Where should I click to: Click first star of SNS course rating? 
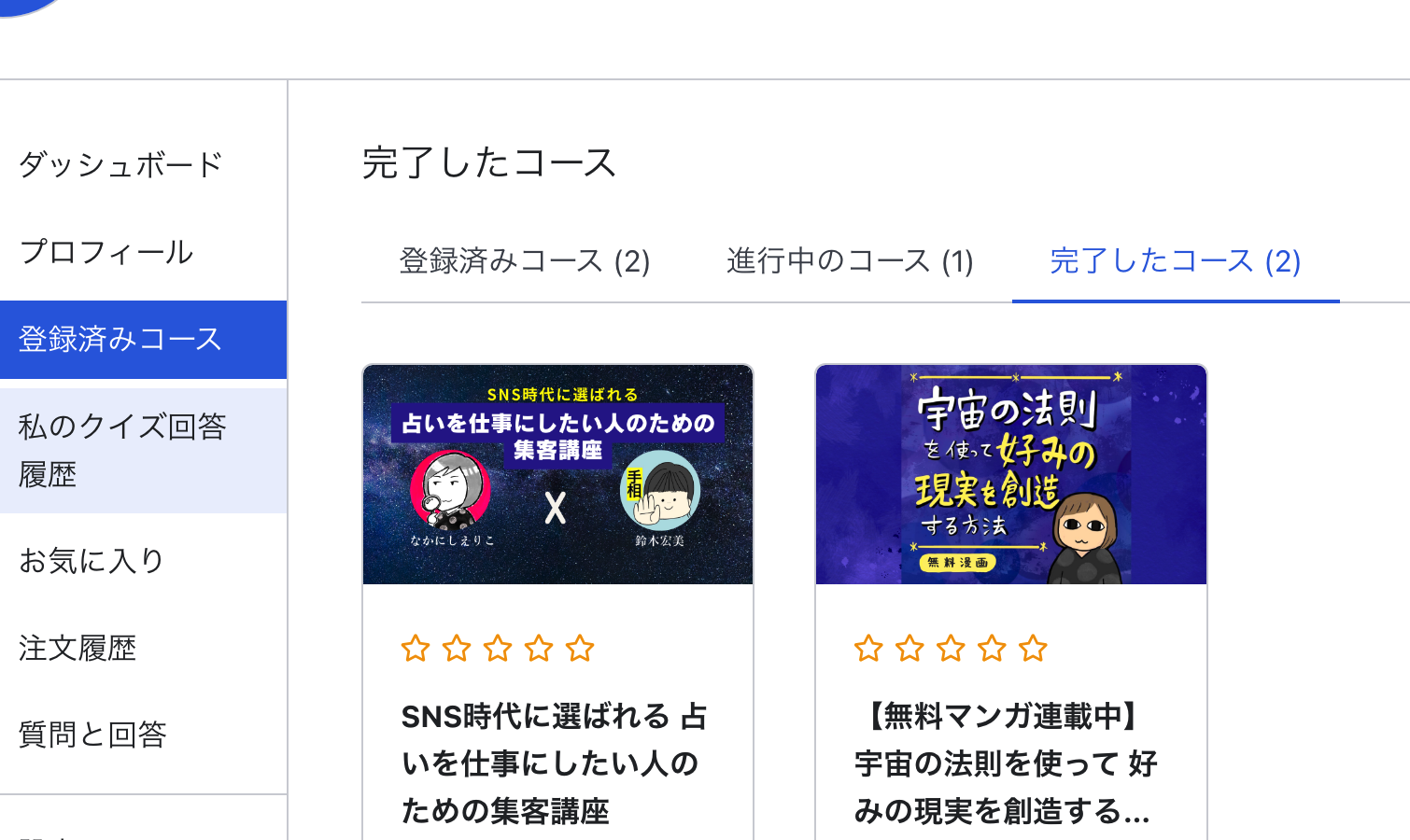coord(416,648)
